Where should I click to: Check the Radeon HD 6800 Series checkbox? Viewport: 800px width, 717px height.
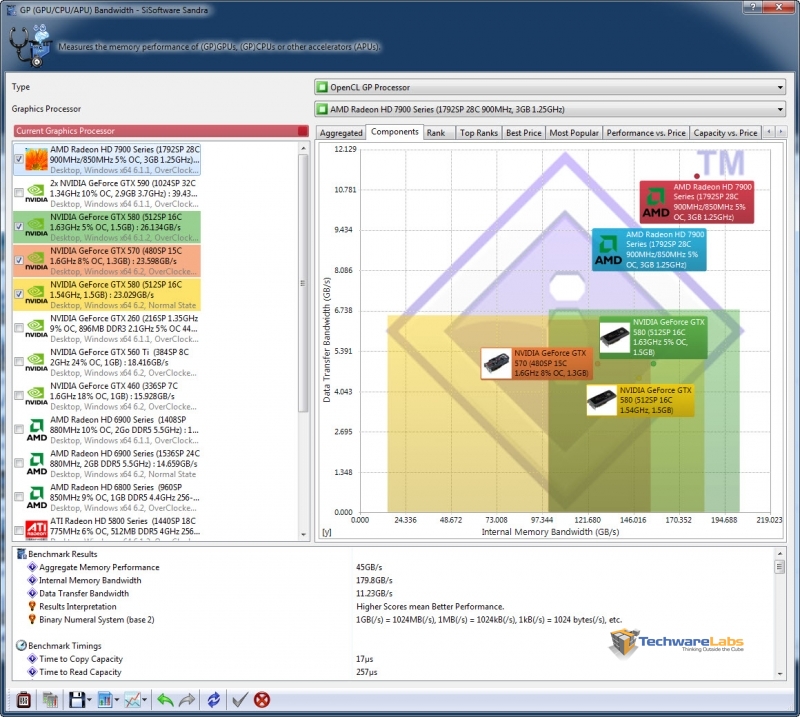(x=19, y=497)
